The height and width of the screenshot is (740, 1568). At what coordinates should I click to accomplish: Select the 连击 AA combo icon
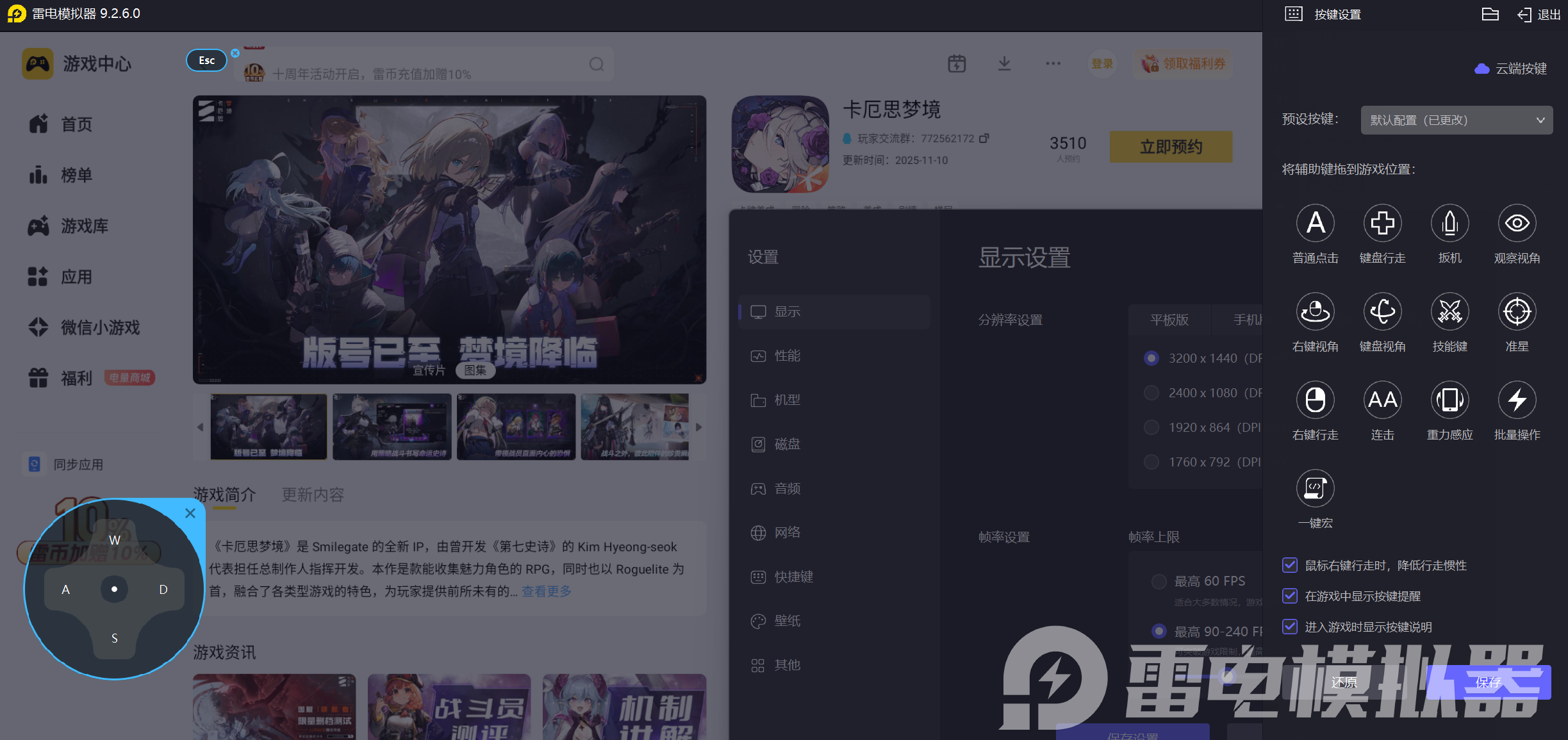pyautogui.click(x=1382, y=400)
